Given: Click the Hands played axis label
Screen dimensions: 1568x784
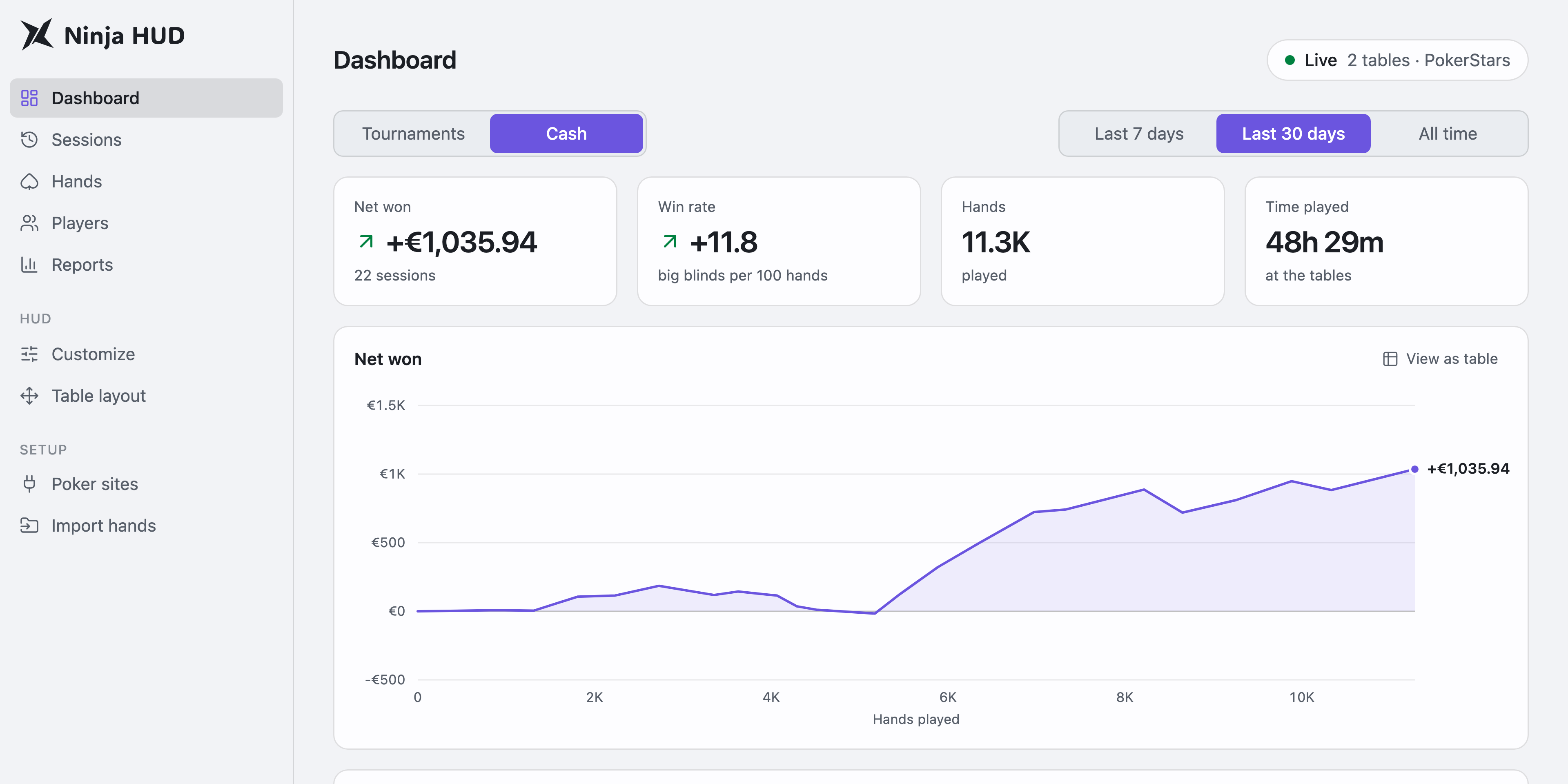Looking at the screenshot, I should pos(915,719).
